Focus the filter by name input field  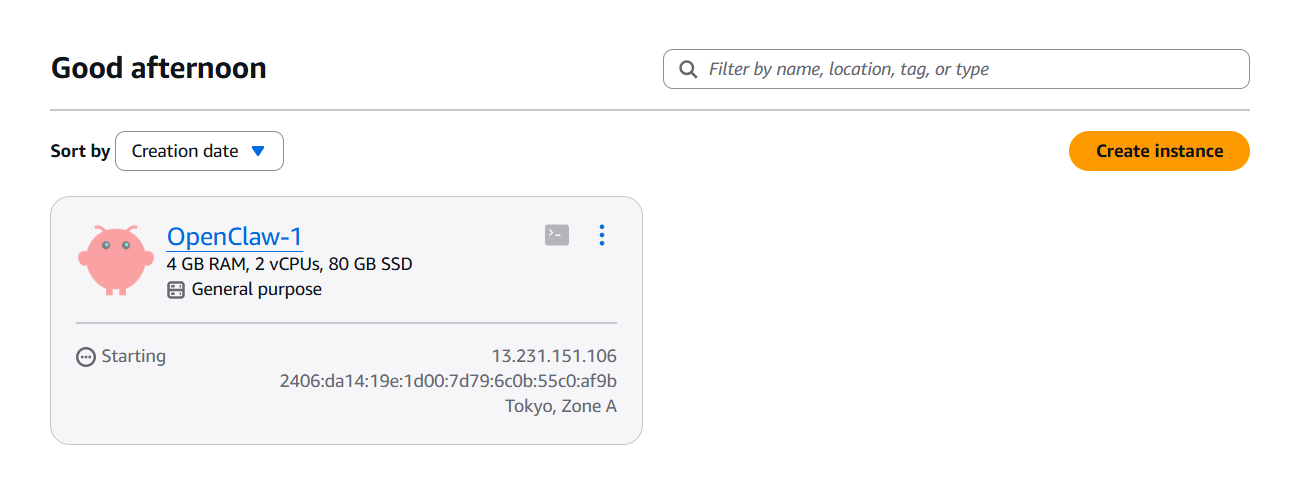(x=970, y=69)
